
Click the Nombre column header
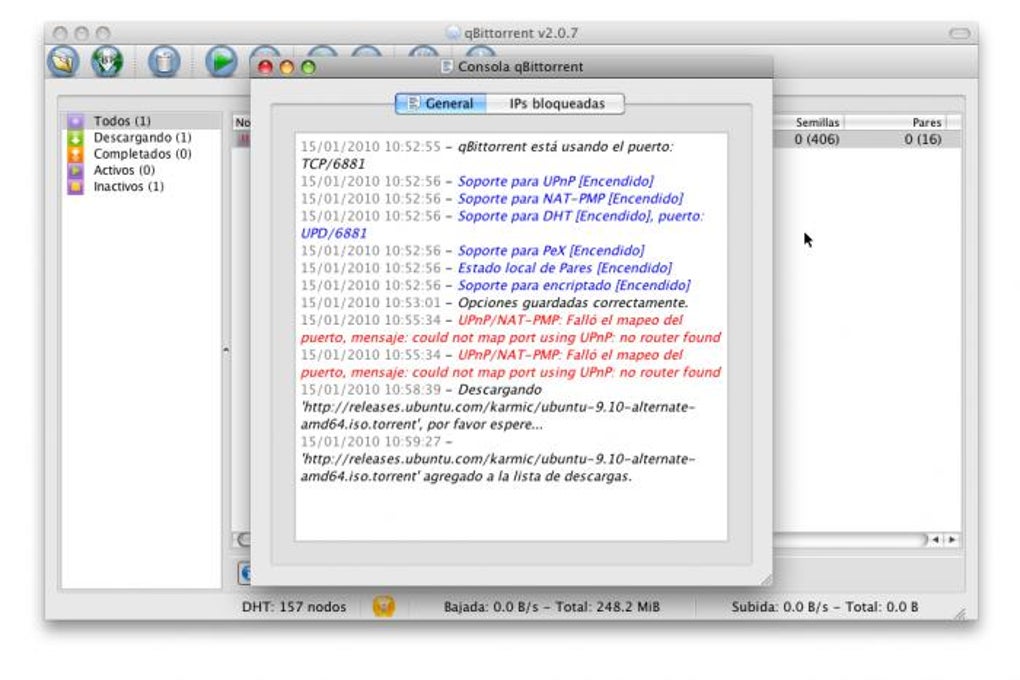coord(242,122)
